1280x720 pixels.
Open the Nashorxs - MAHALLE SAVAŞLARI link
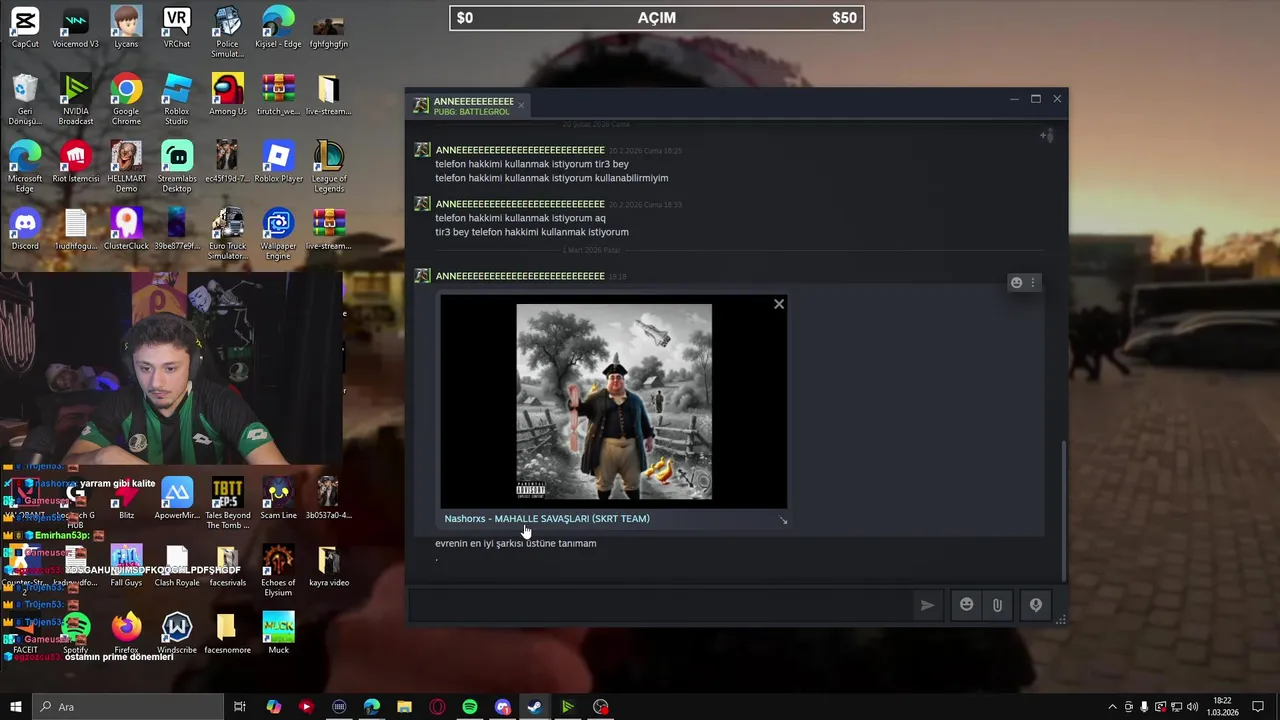pos(547,519)
